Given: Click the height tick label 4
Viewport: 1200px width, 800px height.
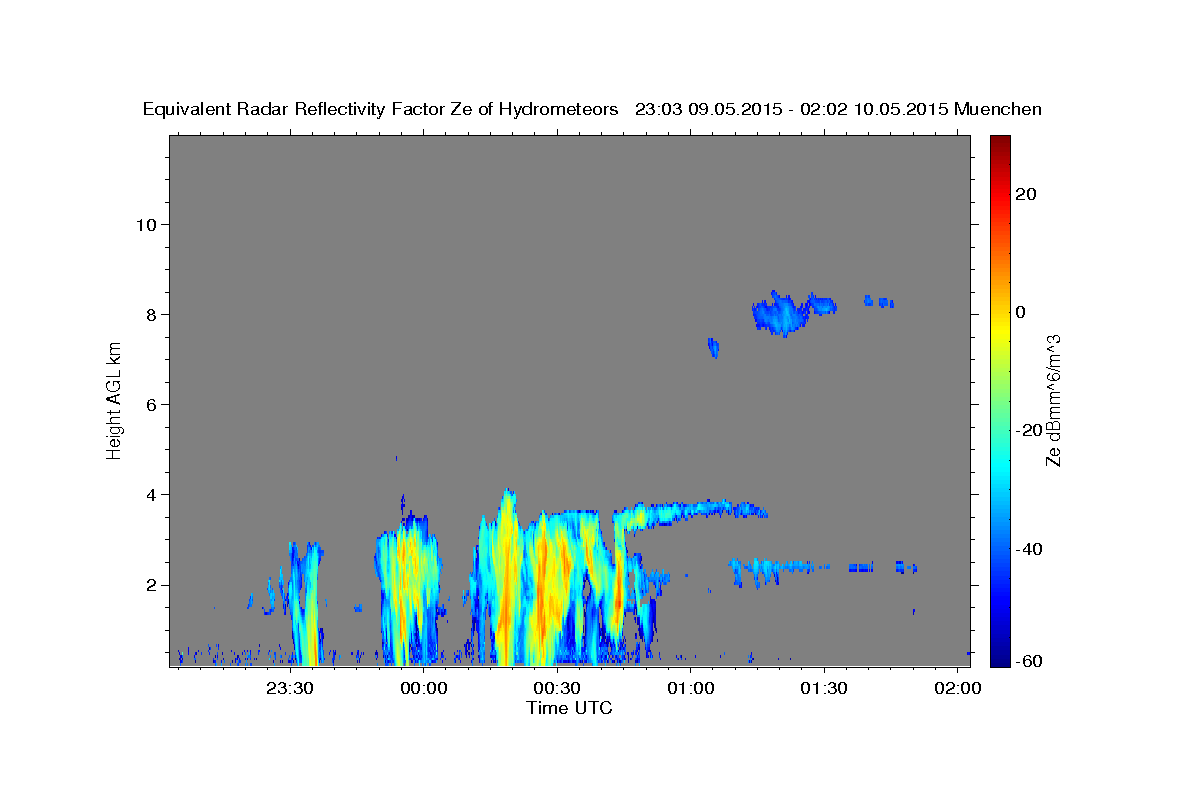Looking at the screenshot, I should 152,494.
